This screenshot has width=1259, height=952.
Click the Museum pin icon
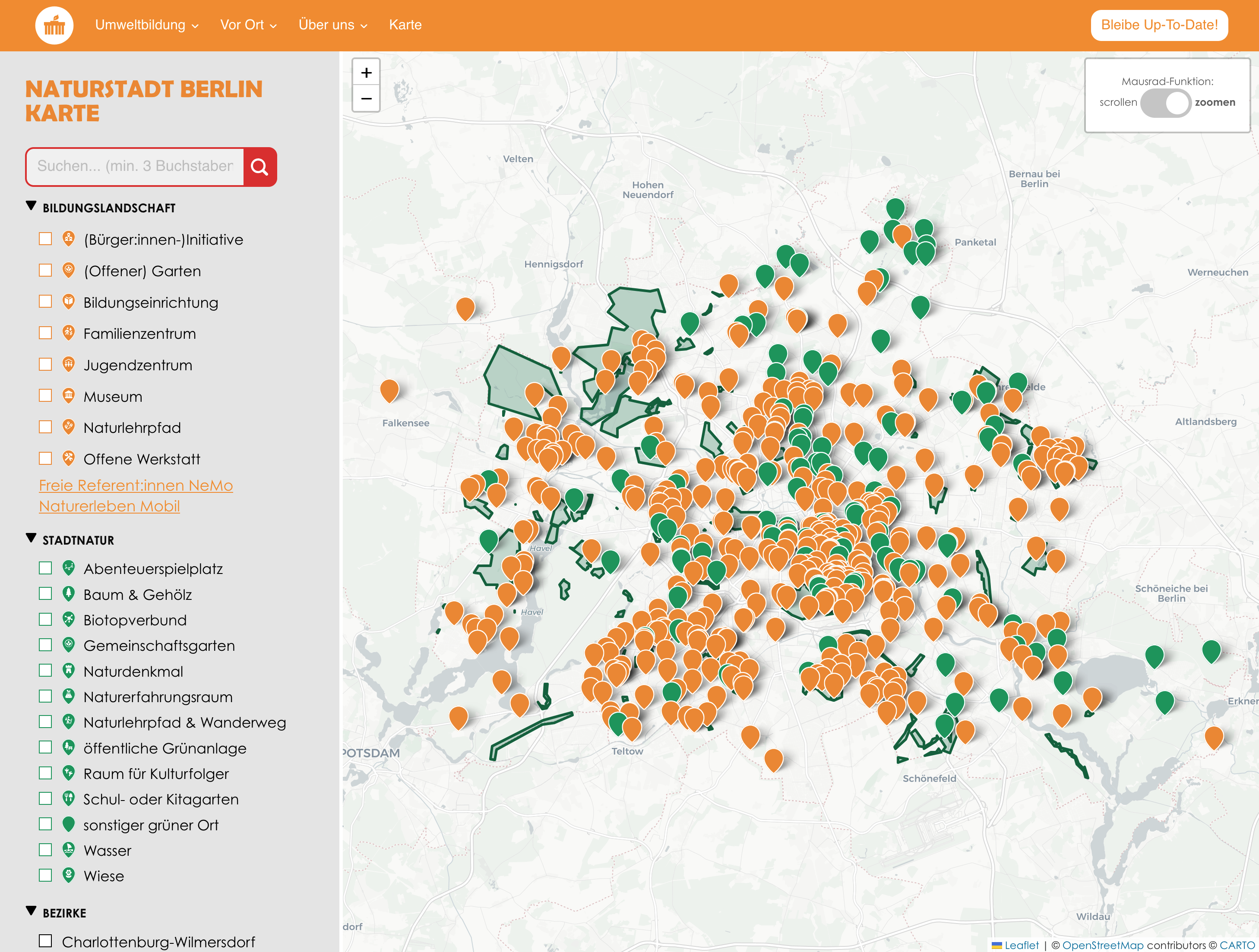(x=68, y=396)
